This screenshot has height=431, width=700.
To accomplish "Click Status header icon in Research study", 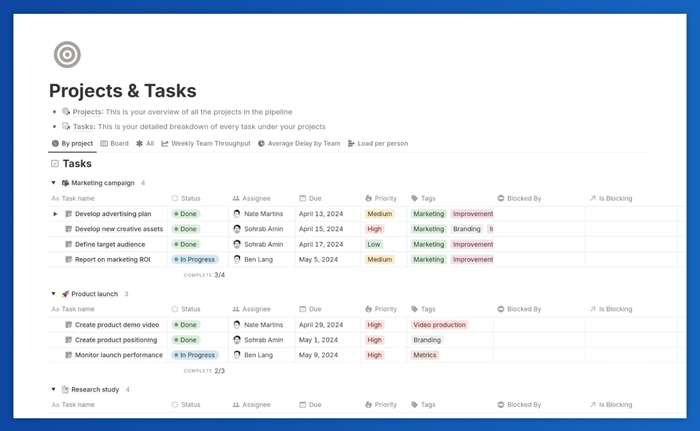I will [175, 405].
